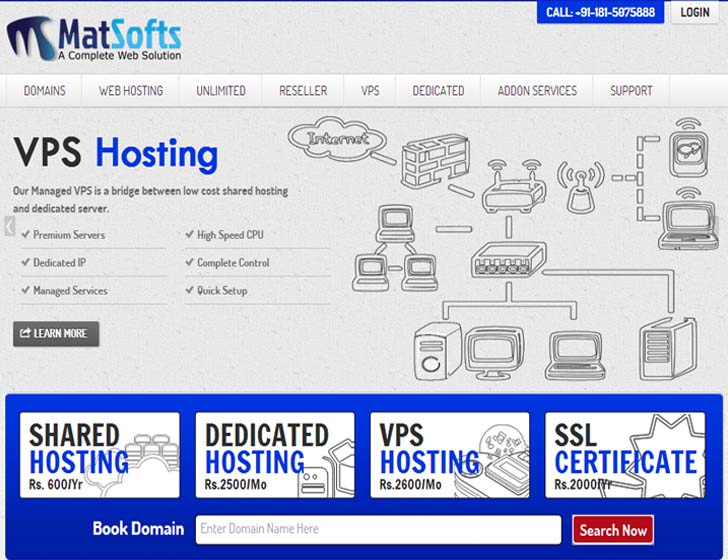
Task: Click the previous slide arrow
Action: [x=9, y=227]
